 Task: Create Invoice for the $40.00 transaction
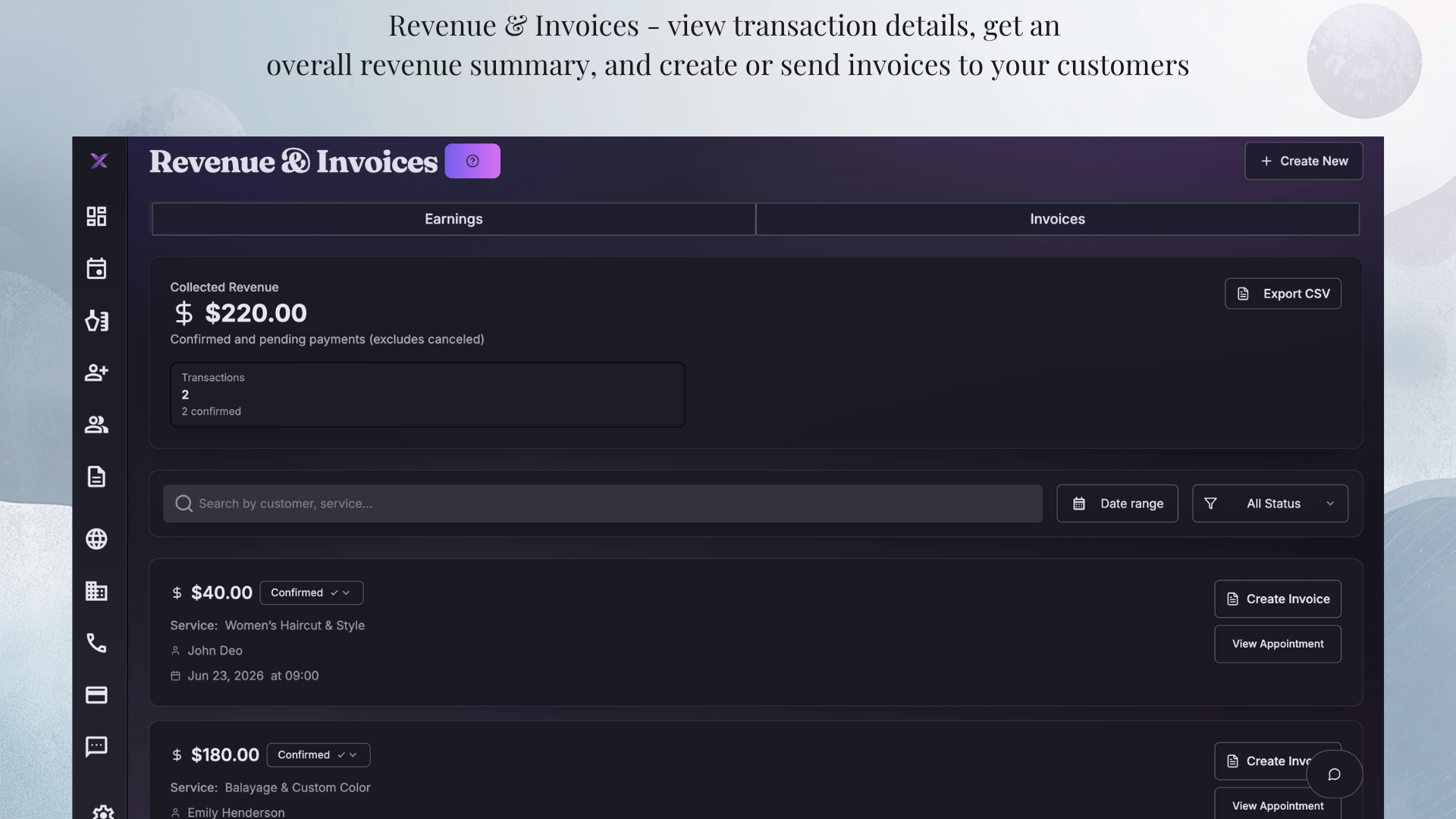[x=1278, y=599]
